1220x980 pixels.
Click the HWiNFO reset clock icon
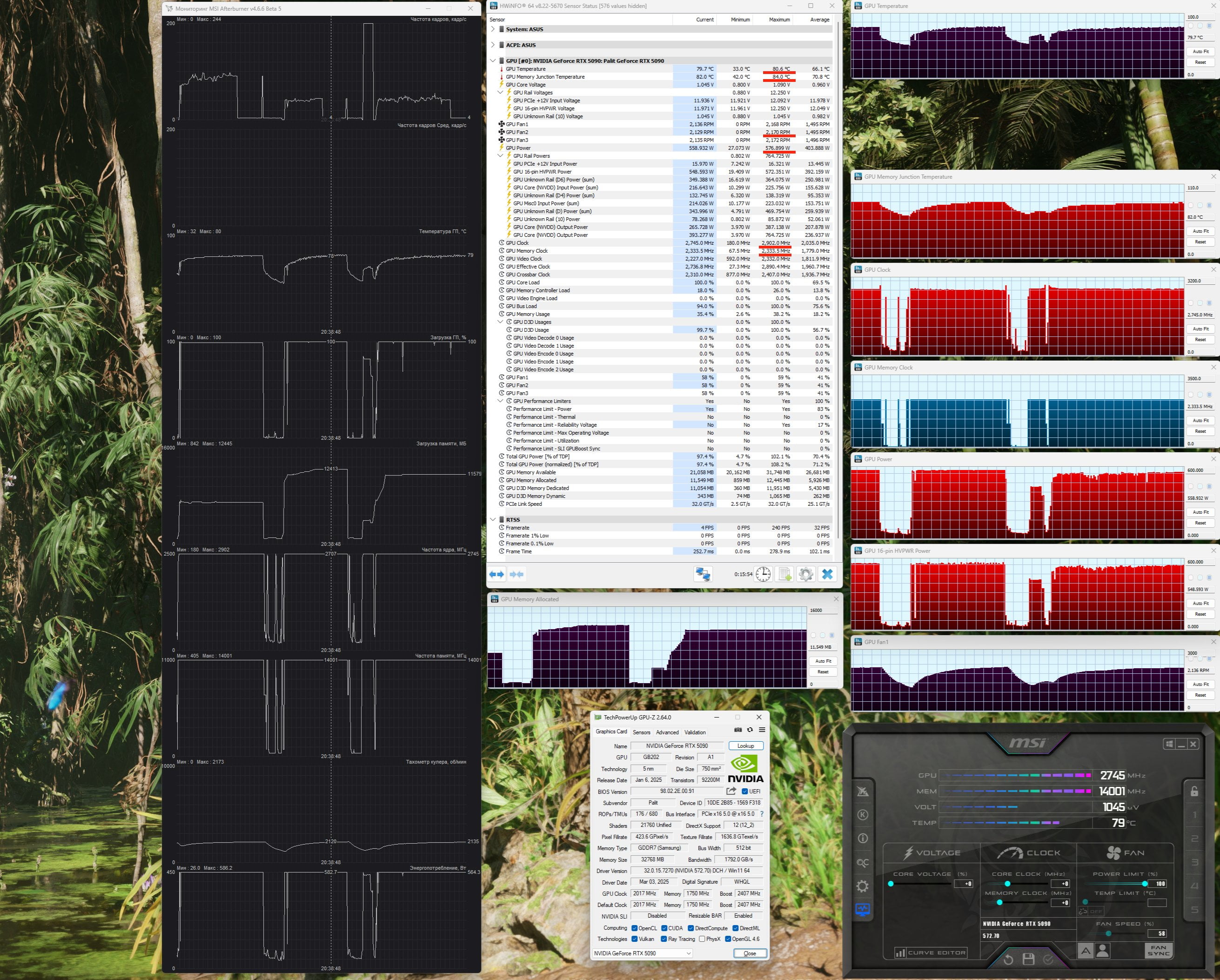click(763, 574)
